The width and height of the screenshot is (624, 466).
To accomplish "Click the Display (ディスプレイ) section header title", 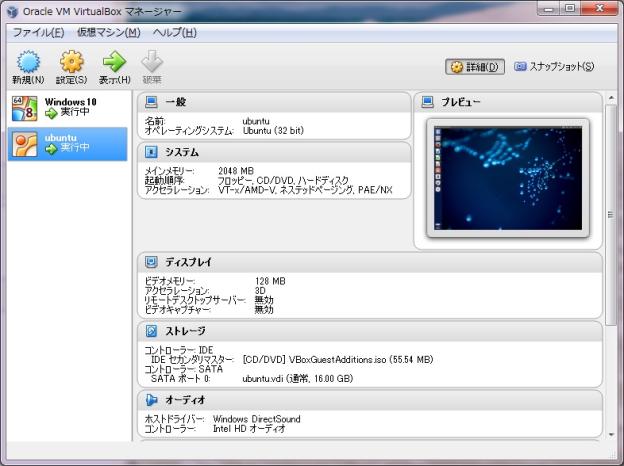I will (189, 262).
